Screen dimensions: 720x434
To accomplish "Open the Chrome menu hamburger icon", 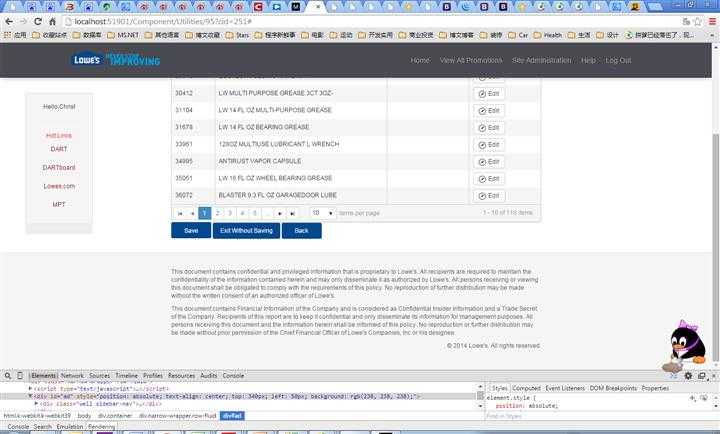I will click(x=712, y=22).
